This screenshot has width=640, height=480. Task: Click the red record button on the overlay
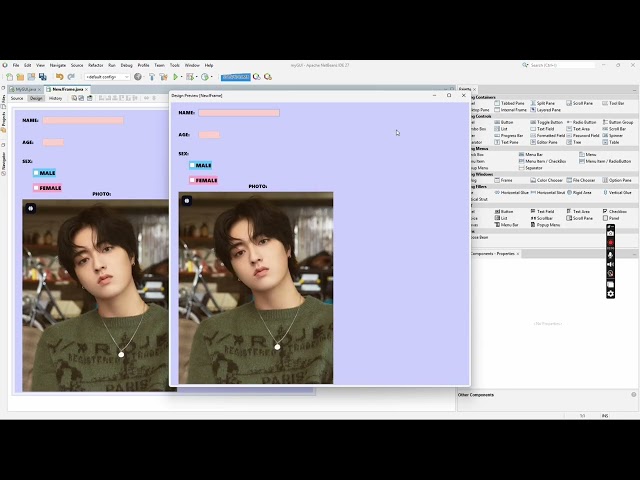[610, 242]
